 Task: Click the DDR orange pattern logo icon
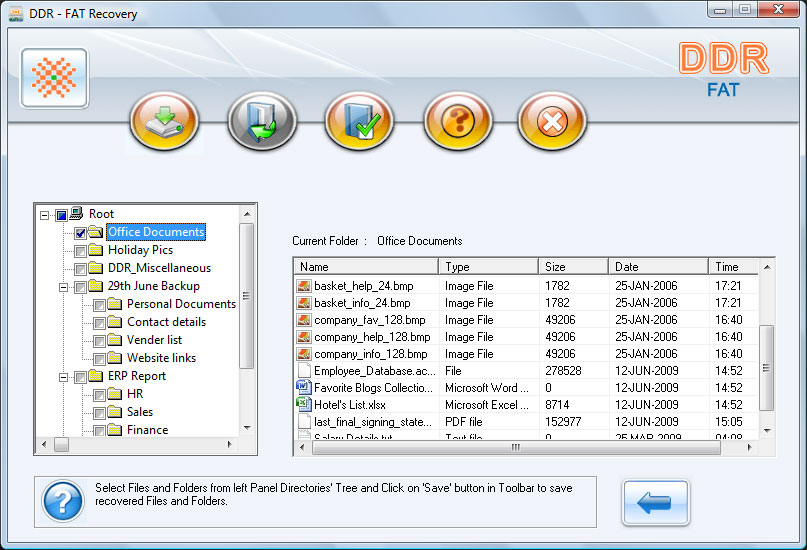tap(54, 78)
